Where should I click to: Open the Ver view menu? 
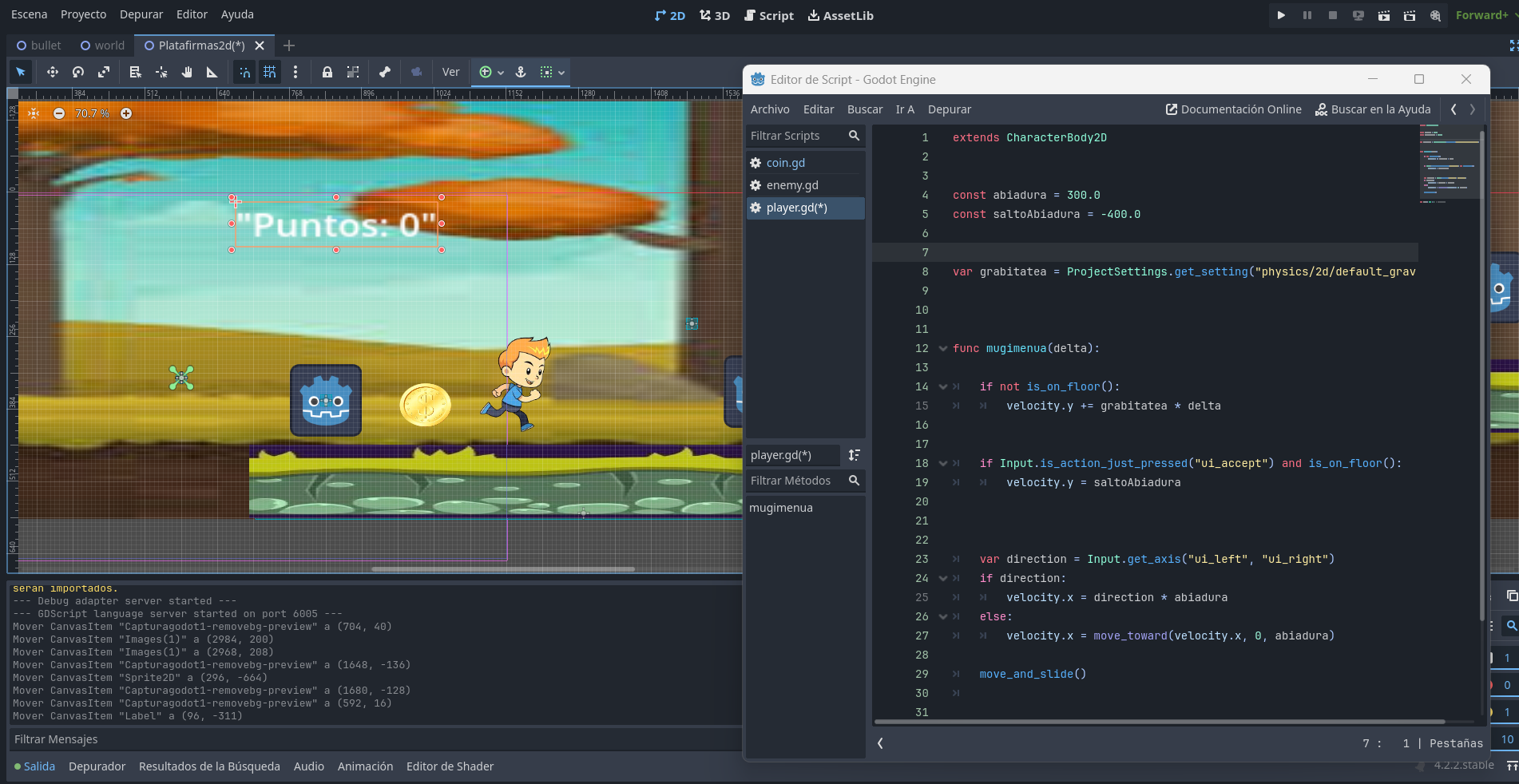tap(451, 72)
